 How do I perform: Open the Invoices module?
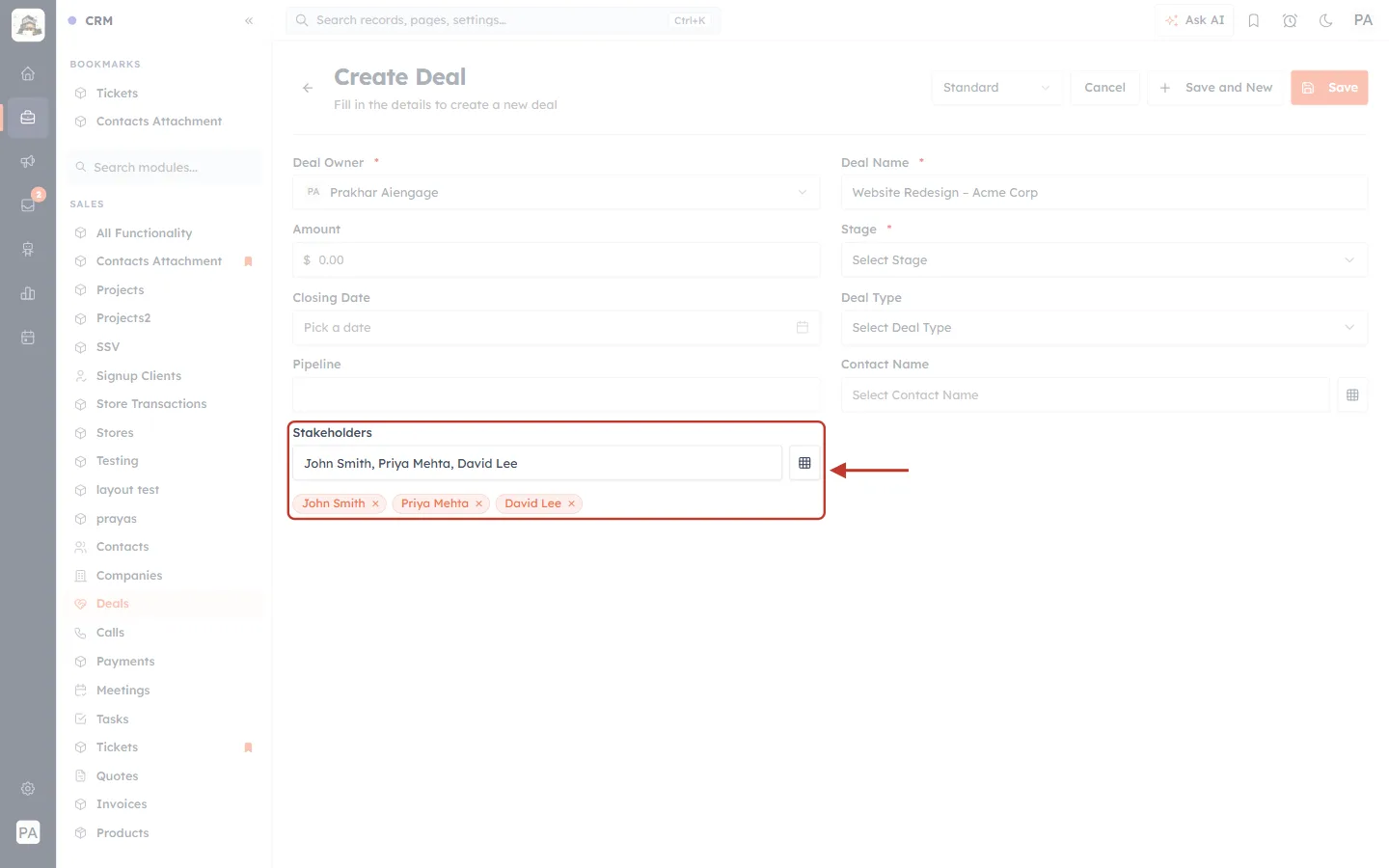pos(122,804)
